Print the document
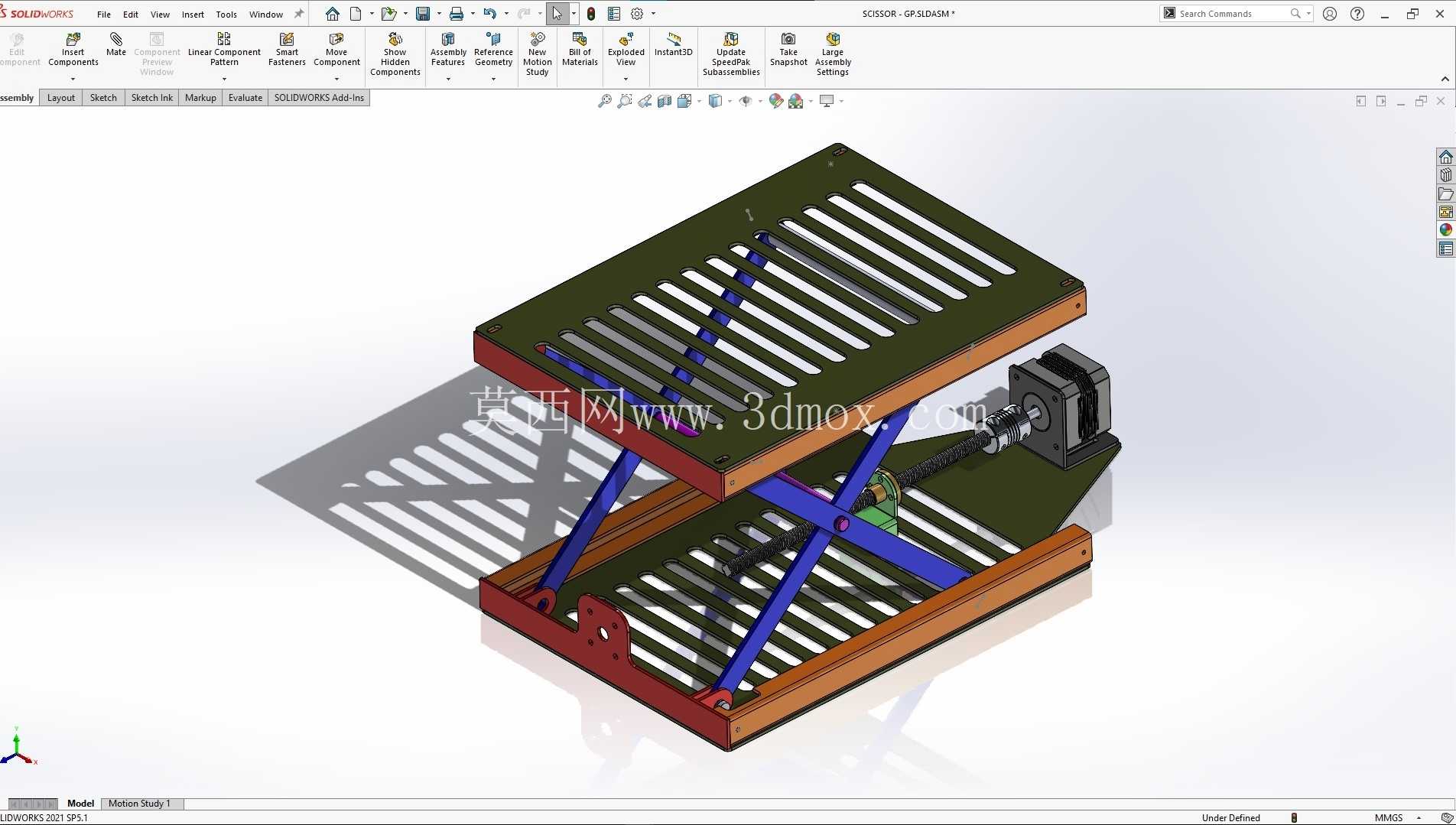This screenshot has width=1456, height=825. [456, 14]
